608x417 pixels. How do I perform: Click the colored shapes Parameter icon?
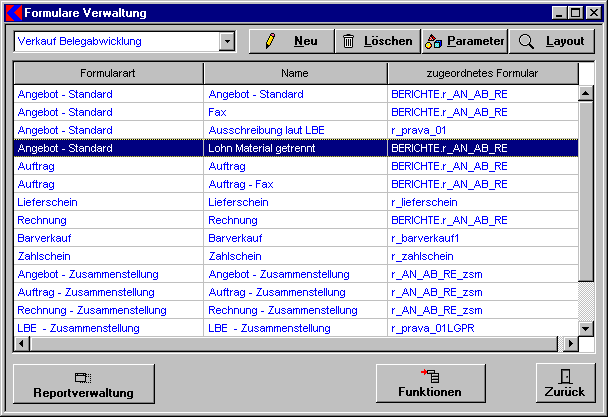click(x=433, y=41)
